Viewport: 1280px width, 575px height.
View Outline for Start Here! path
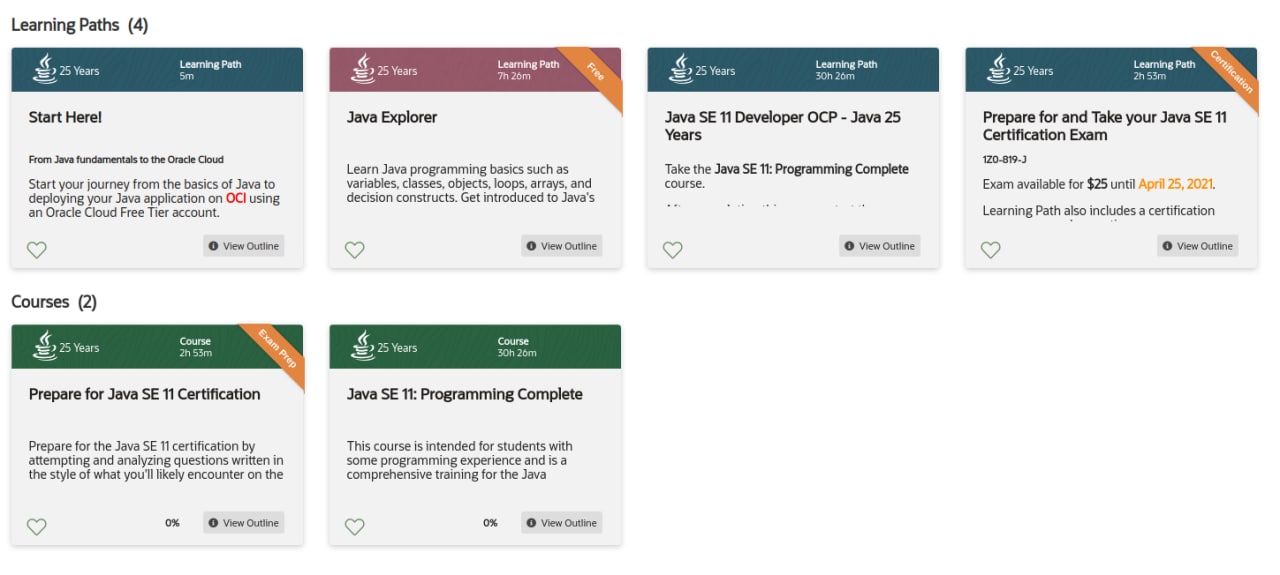[x=244, y=246]
